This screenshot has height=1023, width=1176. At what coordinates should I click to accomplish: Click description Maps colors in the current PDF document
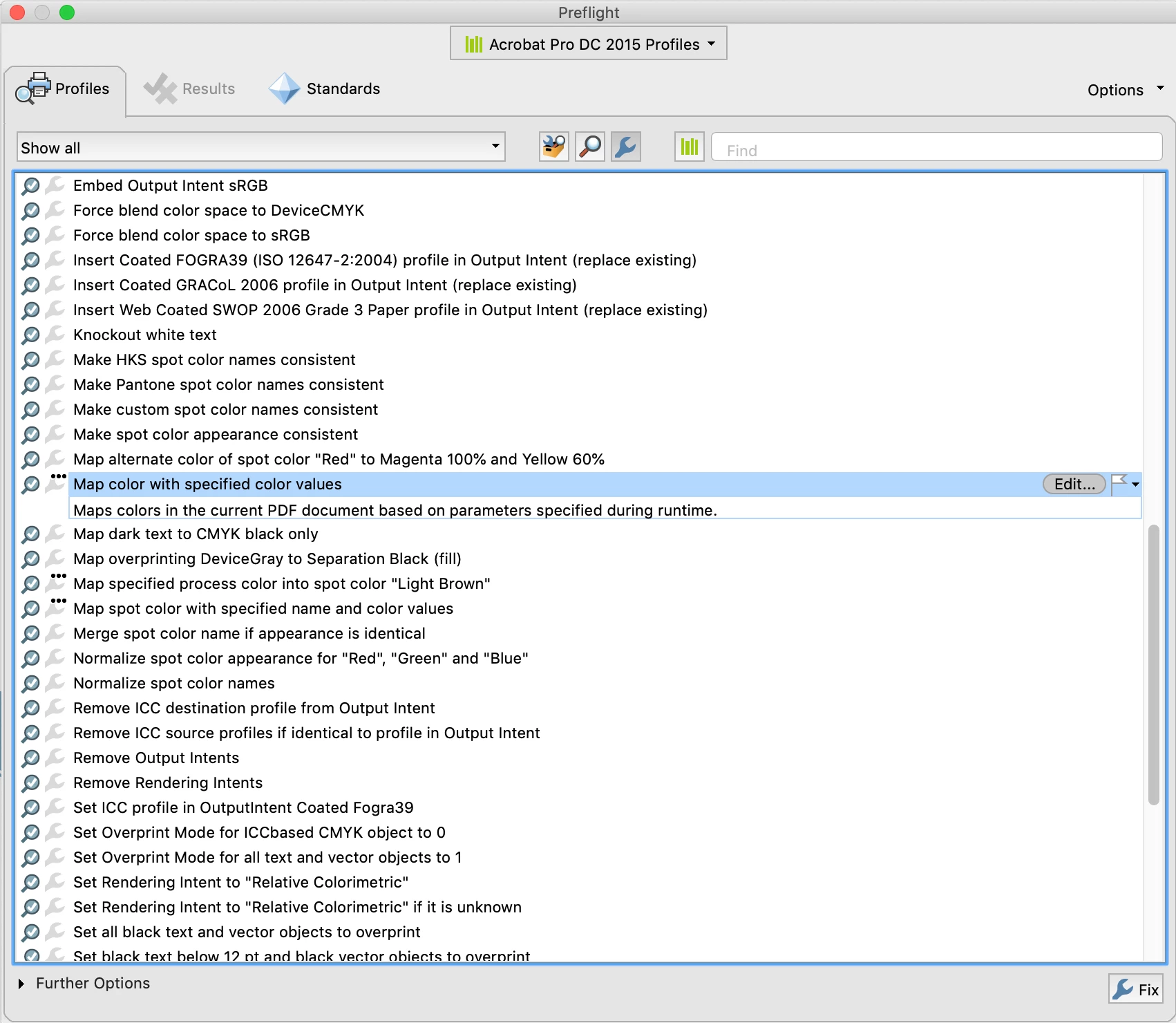pyautogui.click(x=395, y=510)
